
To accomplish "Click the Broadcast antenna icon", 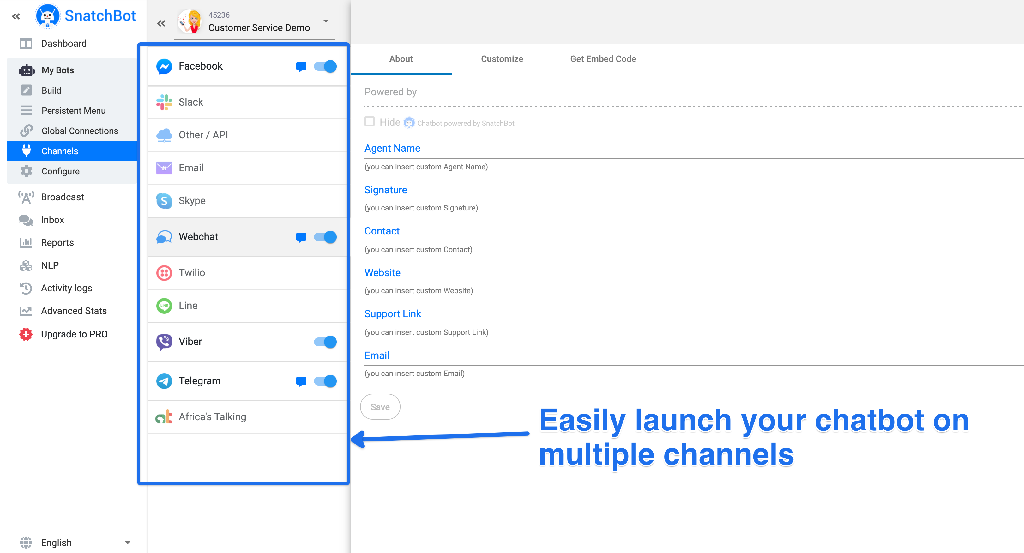I will pyautogui.click(x=26, y=197).
